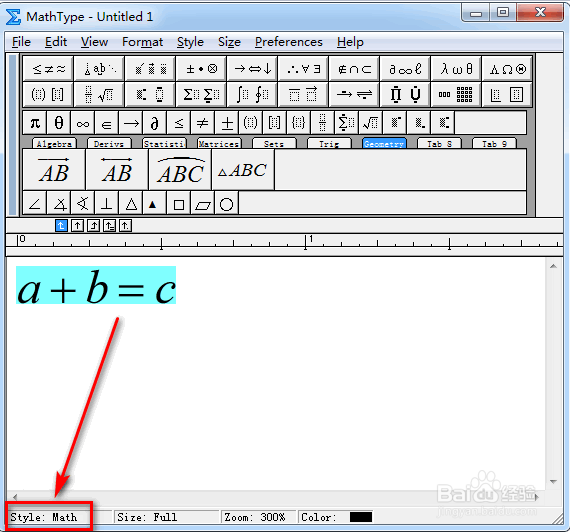
Task: Insert the square root template from small bar
Action: coord(370,123)
